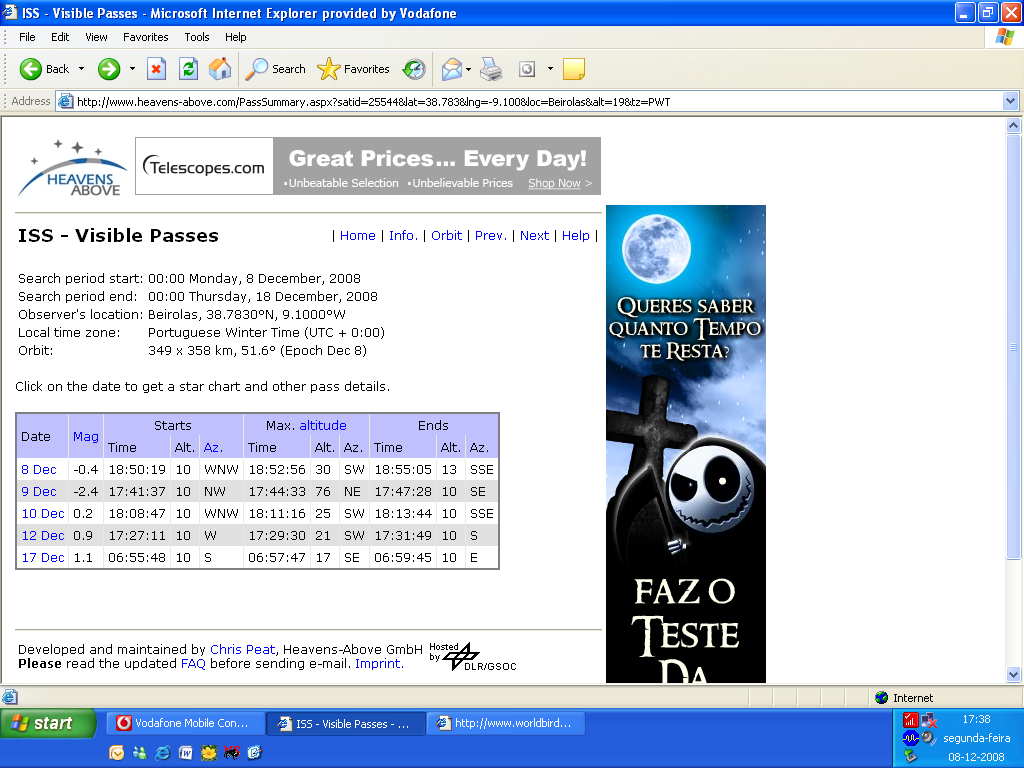Click the Safely Remove Hardware tray icon
The height and width of the screenshot is (768, 1024).
910,757
